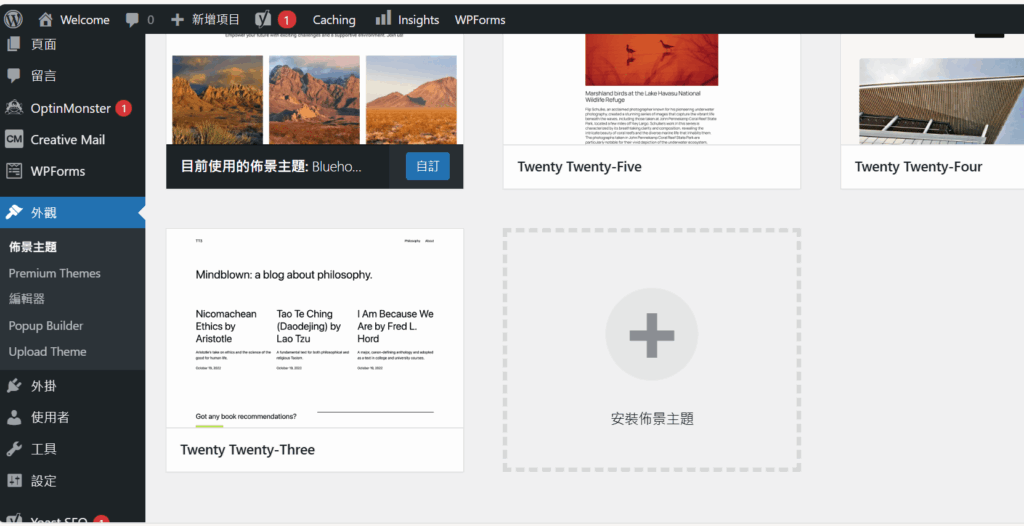This screenshot has width=1024, height=526.
Task: Open Upload Theme submenu link
Action: pyautogui.click(x=48, y=352)
